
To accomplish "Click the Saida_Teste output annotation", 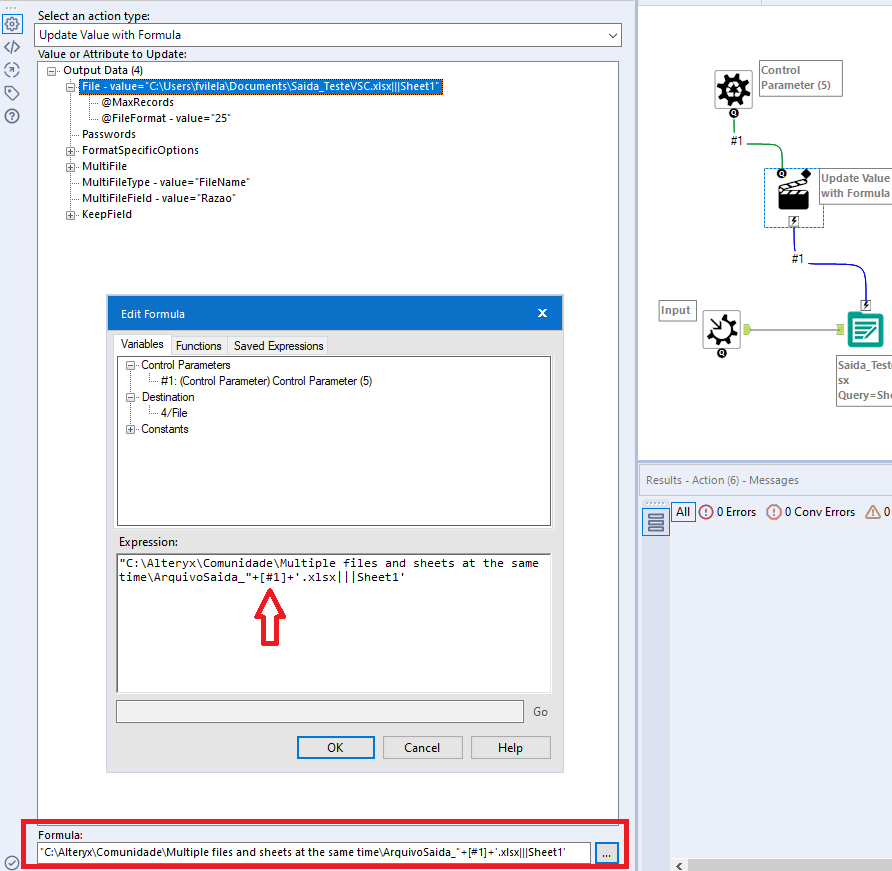I will (x=864, y=381).
